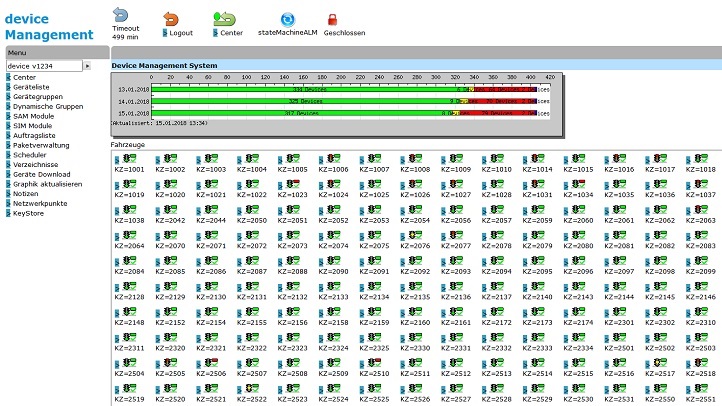This screenshot has height=406, width=722.
Task: Click the orange Logout arrow icon
Action: pos(172,18)
